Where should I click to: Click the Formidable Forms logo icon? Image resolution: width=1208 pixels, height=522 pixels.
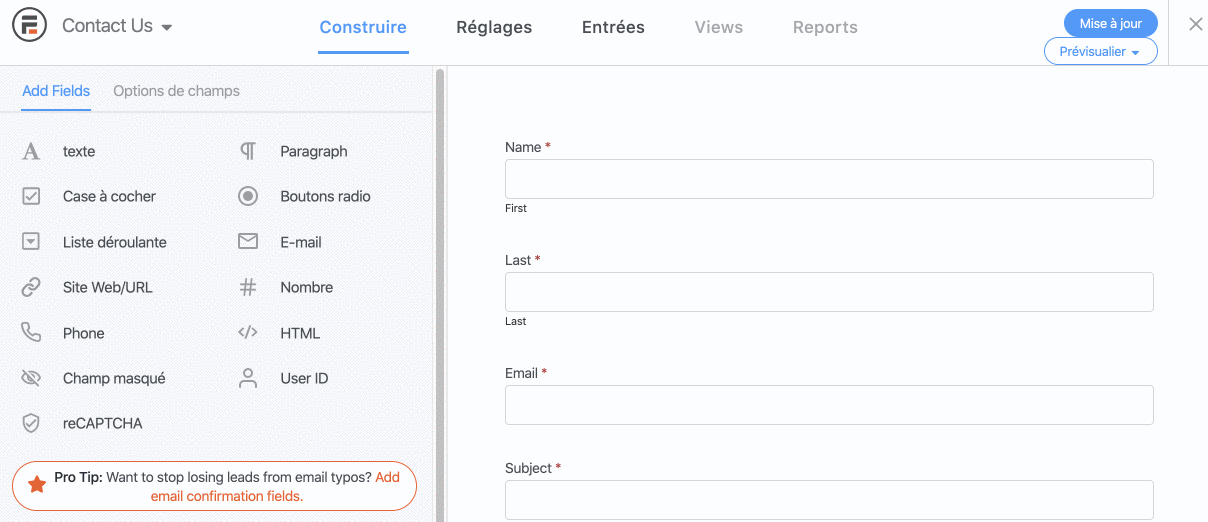pyautogui.click(x=30, y=25)
